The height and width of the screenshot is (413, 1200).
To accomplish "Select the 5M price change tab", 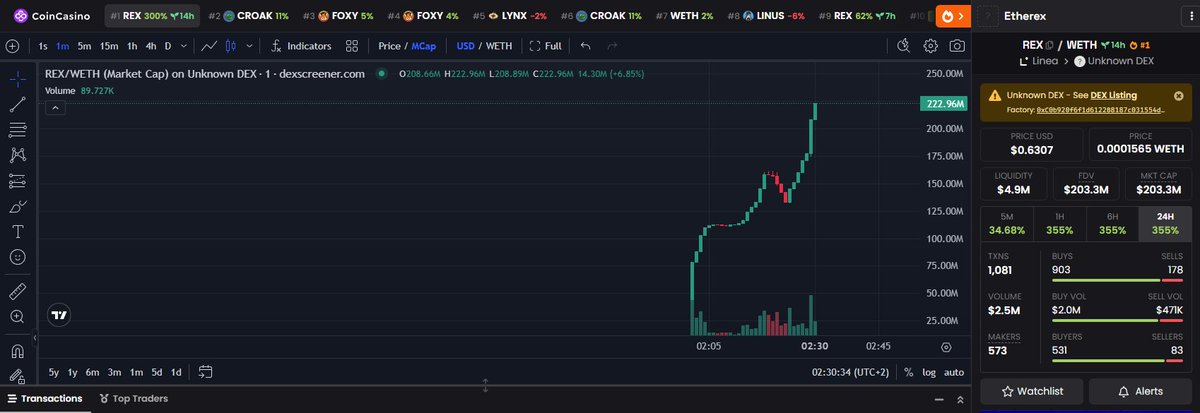I will (x=1007, y=223).
